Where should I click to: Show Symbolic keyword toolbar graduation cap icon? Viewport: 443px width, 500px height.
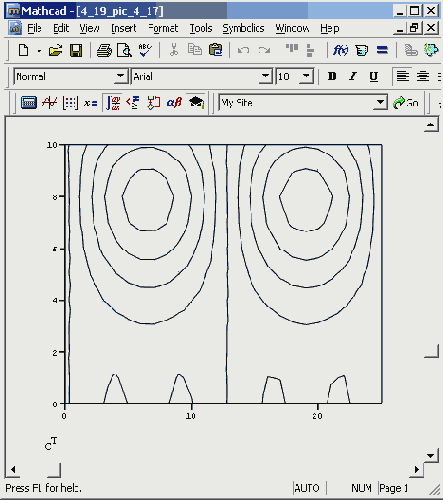[196, 103]
